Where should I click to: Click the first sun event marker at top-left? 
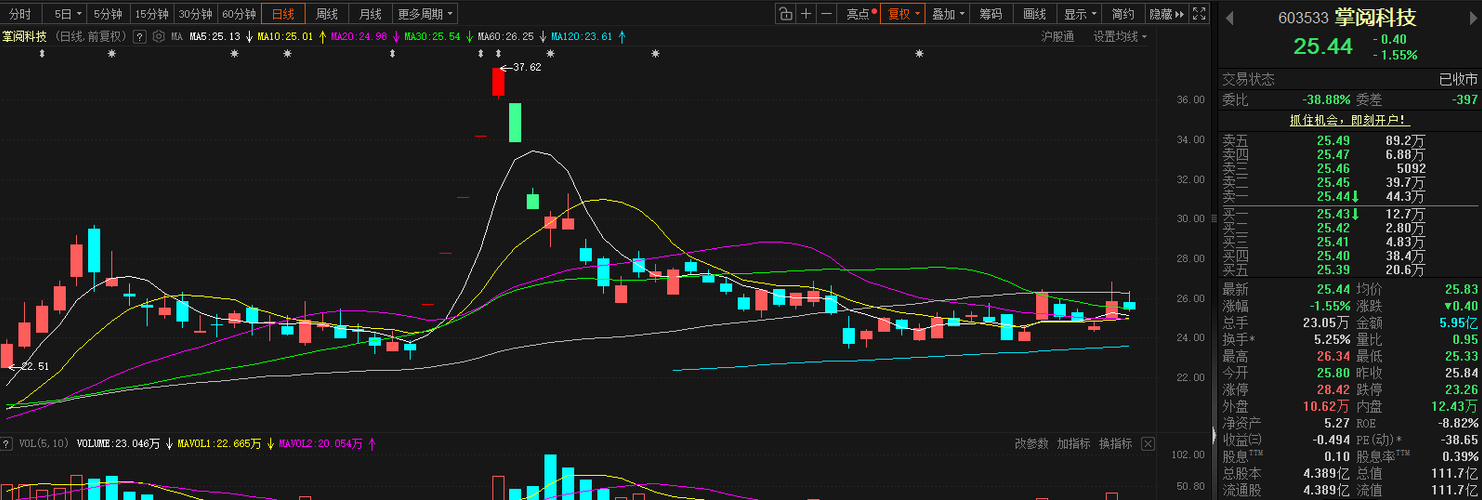click(112, 53)
